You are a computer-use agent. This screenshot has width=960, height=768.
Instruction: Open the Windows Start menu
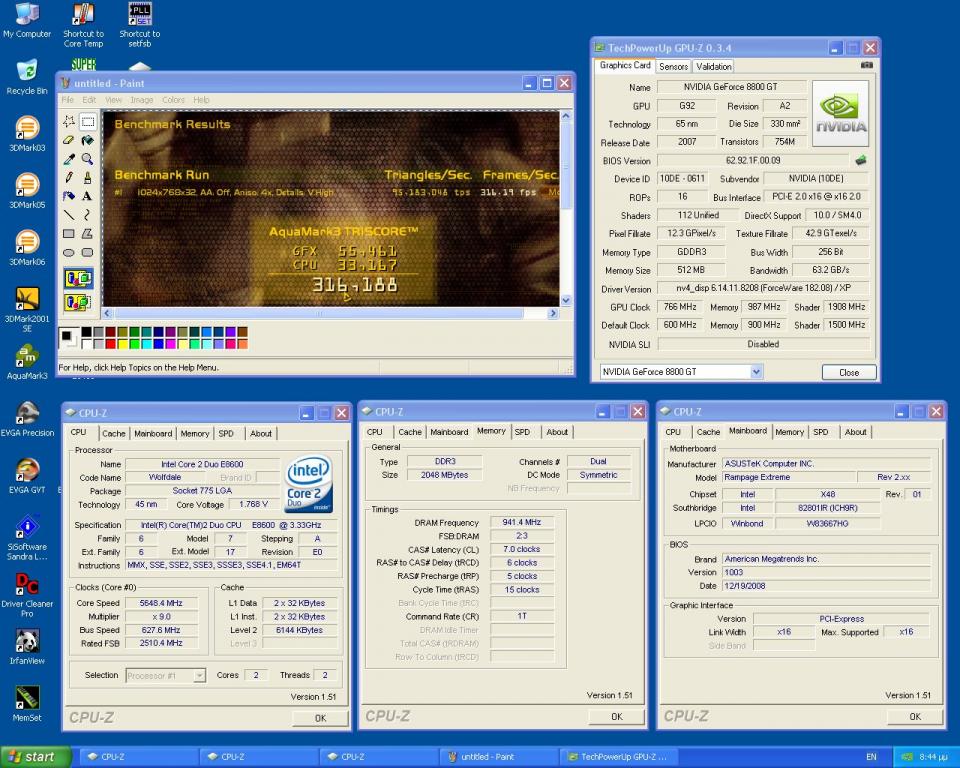36,757
